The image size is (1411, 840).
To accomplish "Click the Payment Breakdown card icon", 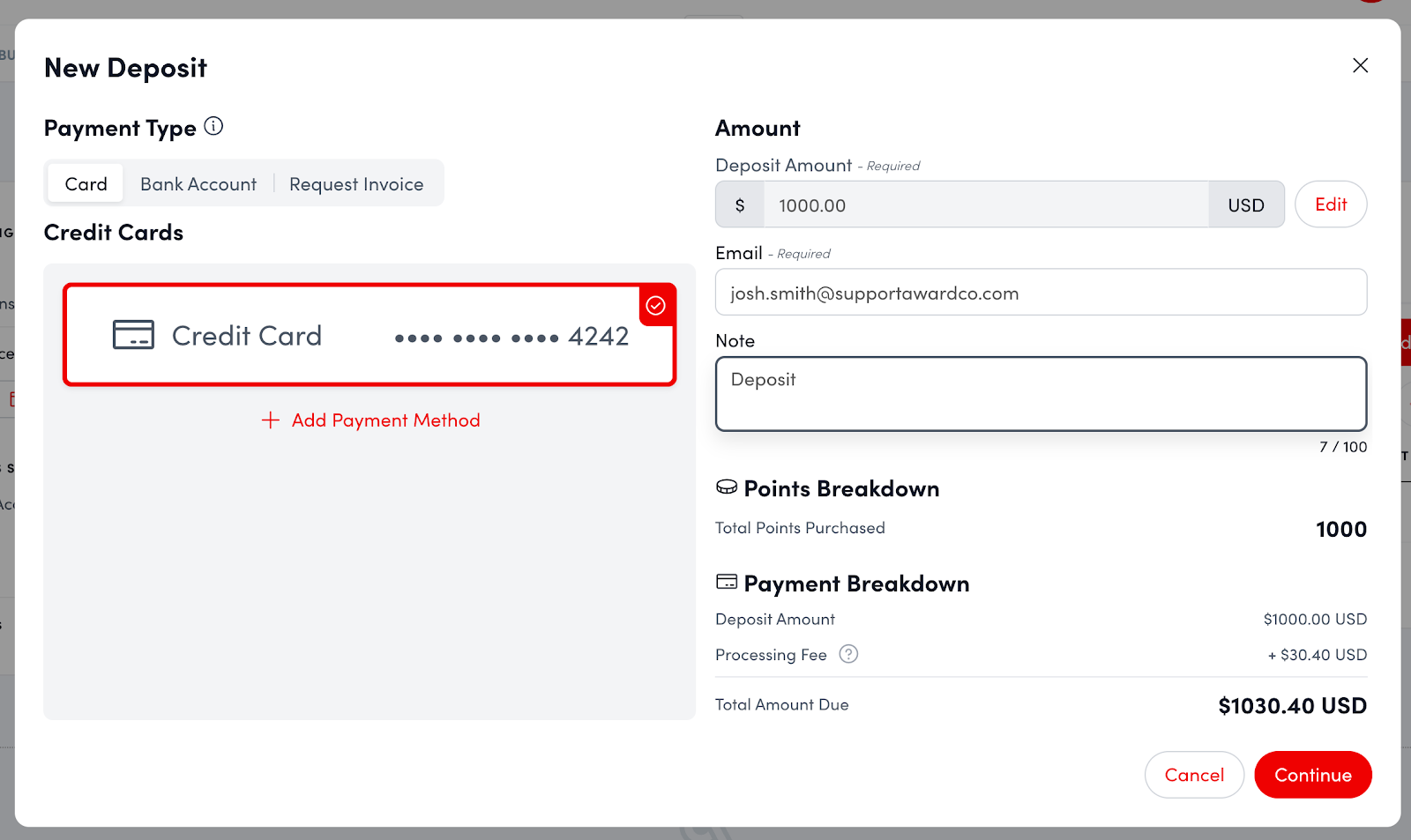I will 727,582.
